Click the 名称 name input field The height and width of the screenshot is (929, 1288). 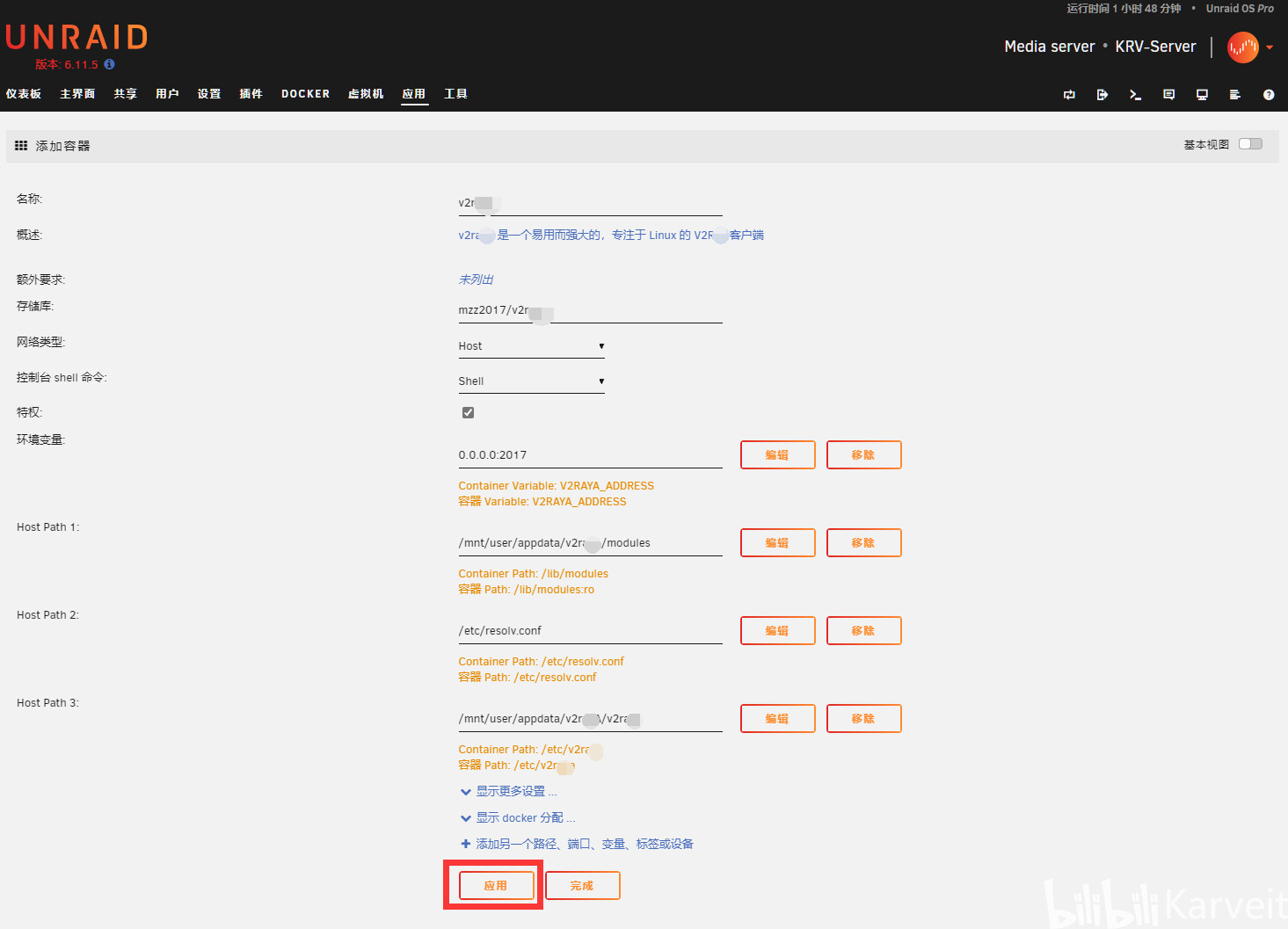coord(590,203)
